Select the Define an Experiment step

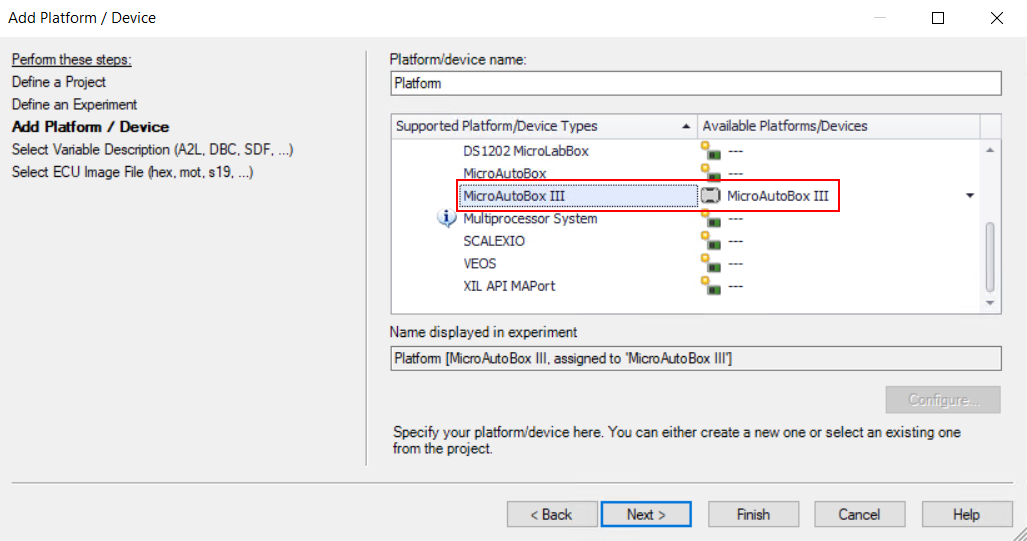click(x=75, y=104)
